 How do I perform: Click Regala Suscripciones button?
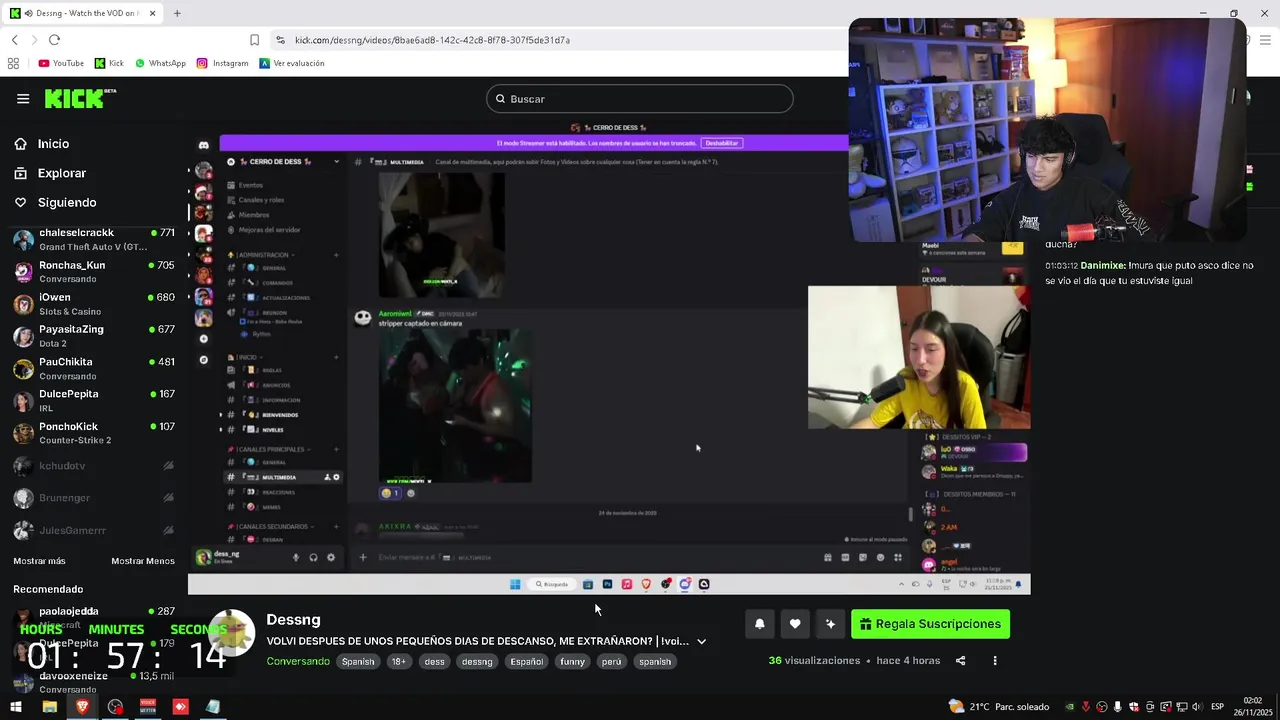click(x=930, y=624)
